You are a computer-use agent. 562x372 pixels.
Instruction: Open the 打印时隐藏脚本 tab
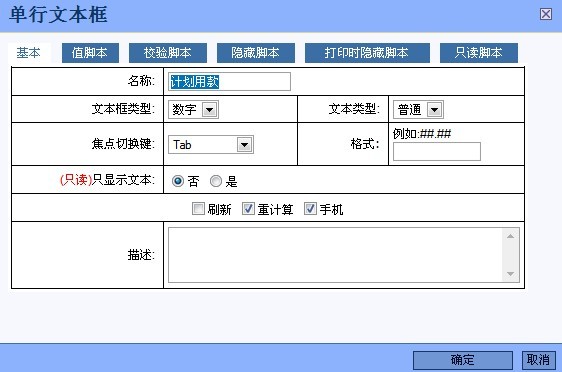click(x=367, y=53)
